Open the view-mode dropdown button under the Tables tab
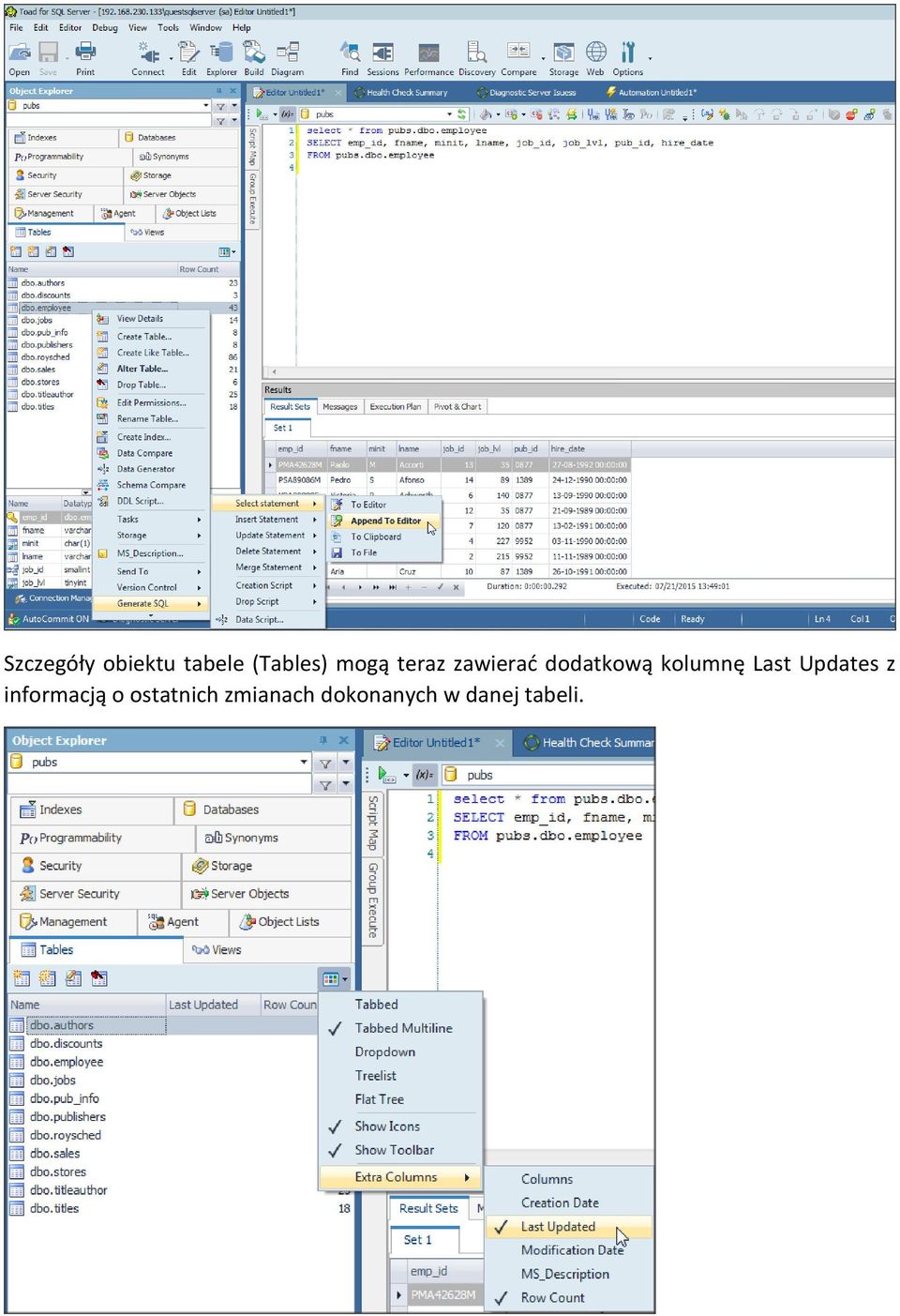This screenshot has width=900, height=1316. [335, 978]
